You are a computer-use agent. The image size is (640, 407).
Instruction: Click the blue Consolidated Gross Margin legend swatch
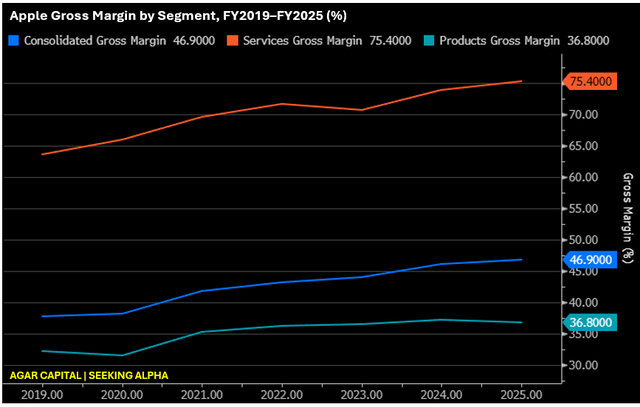13,40
